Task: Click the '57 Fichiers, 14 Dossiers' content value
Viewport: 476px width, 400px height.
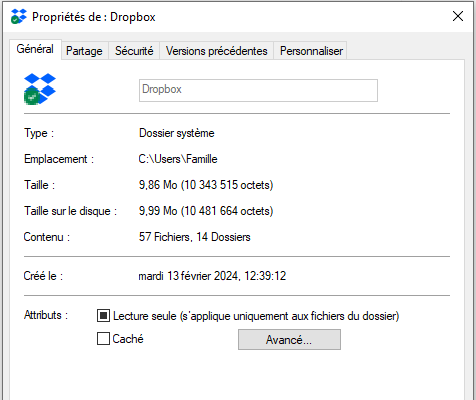Action: tap(195, 237)
